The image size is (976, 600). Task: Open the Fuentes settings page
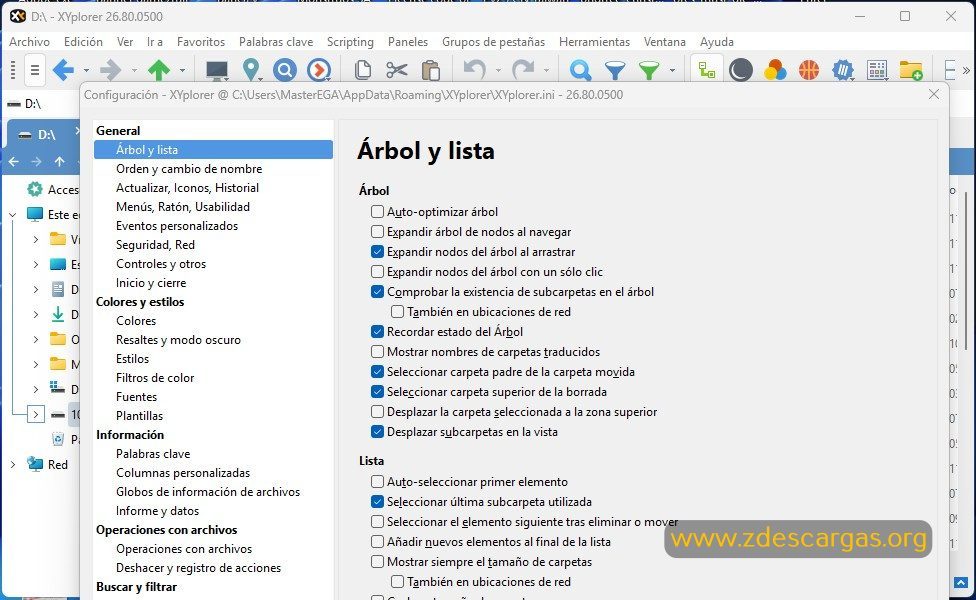coord(136,396)
